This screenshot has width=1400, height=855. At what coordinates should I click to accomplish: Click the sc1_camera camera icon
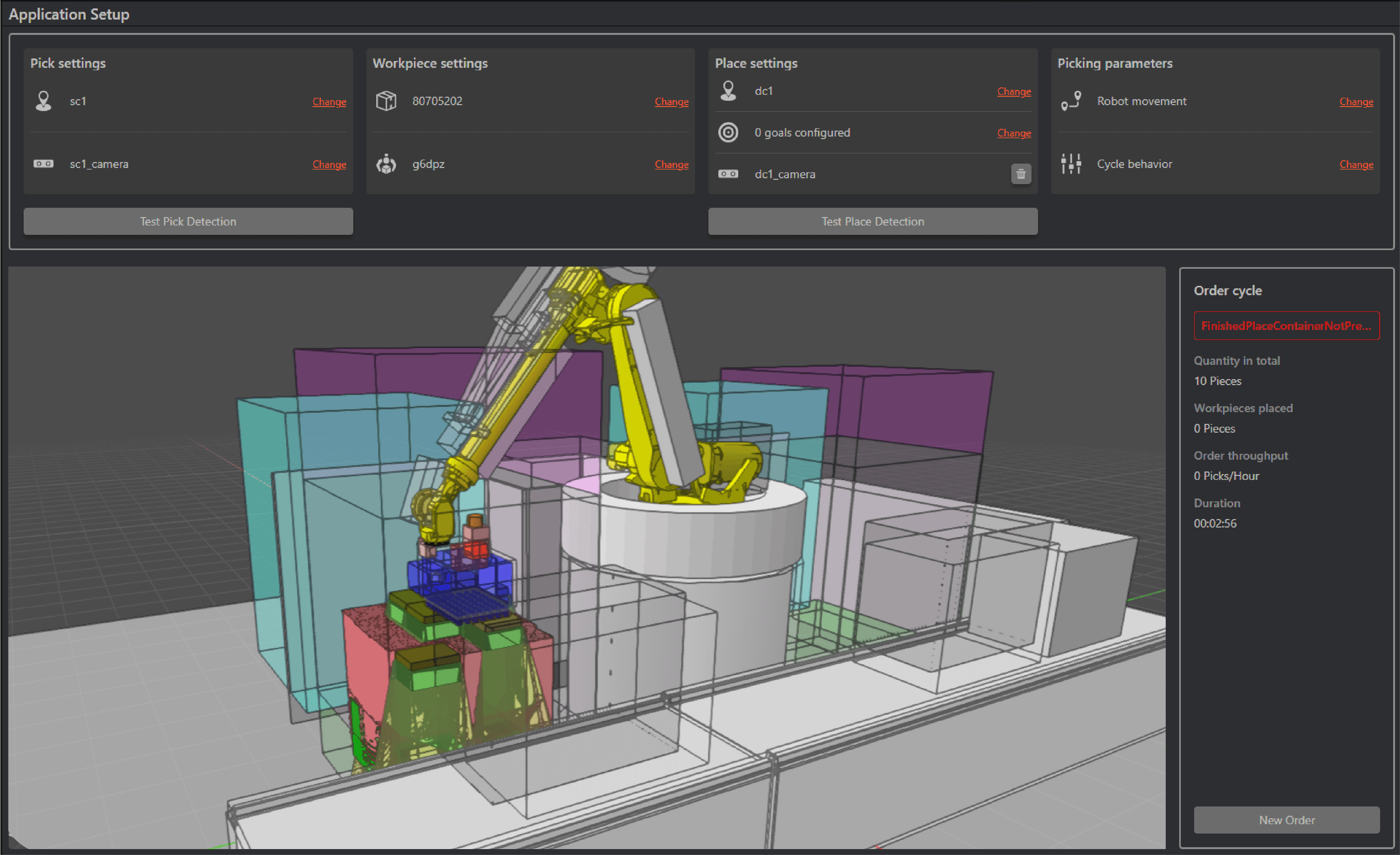(x=44, y=164)
